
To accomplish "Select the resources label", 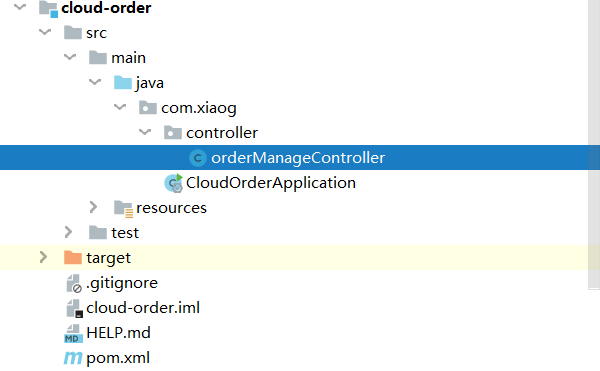I will point(171,208).
